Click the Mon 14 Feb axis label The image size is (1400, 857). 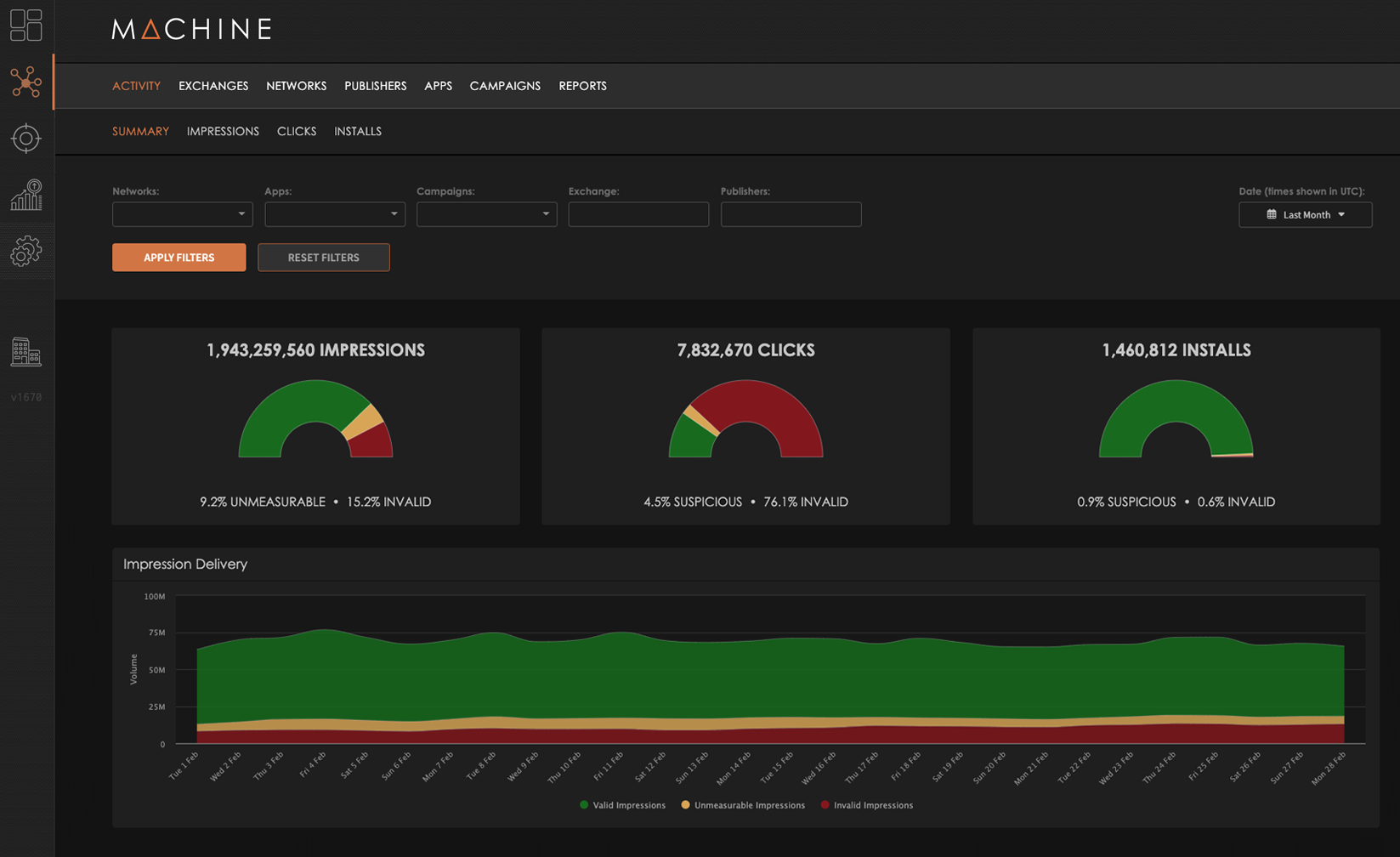click(x=734, y=767)
